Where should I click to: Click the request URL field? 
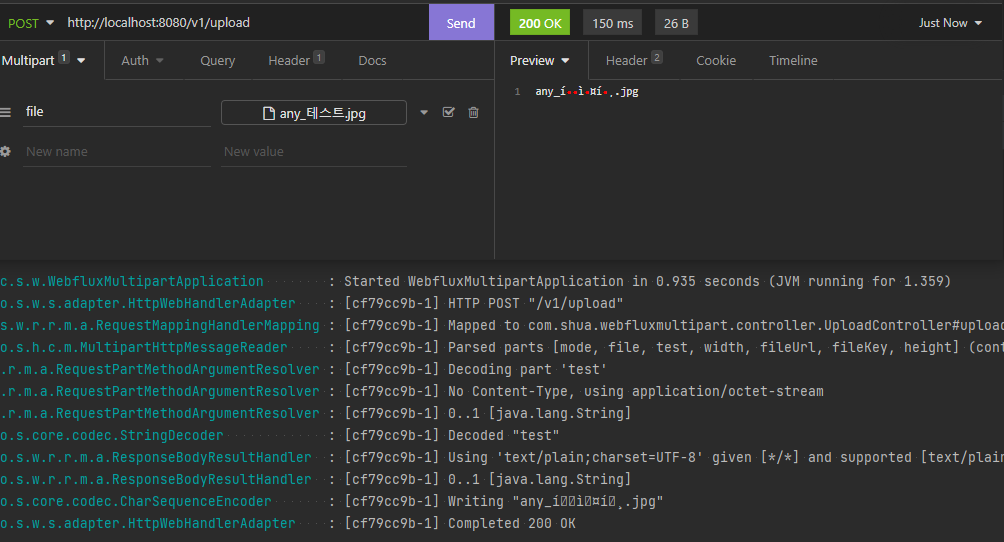coord(240,22)
